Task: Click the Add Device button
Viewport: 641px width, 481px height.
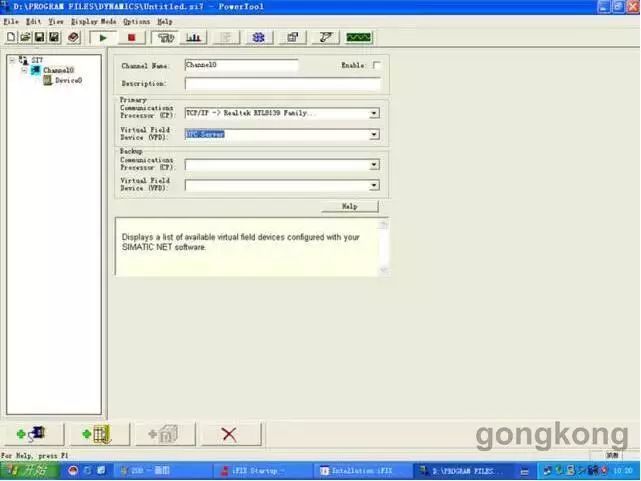Action: 97,433
